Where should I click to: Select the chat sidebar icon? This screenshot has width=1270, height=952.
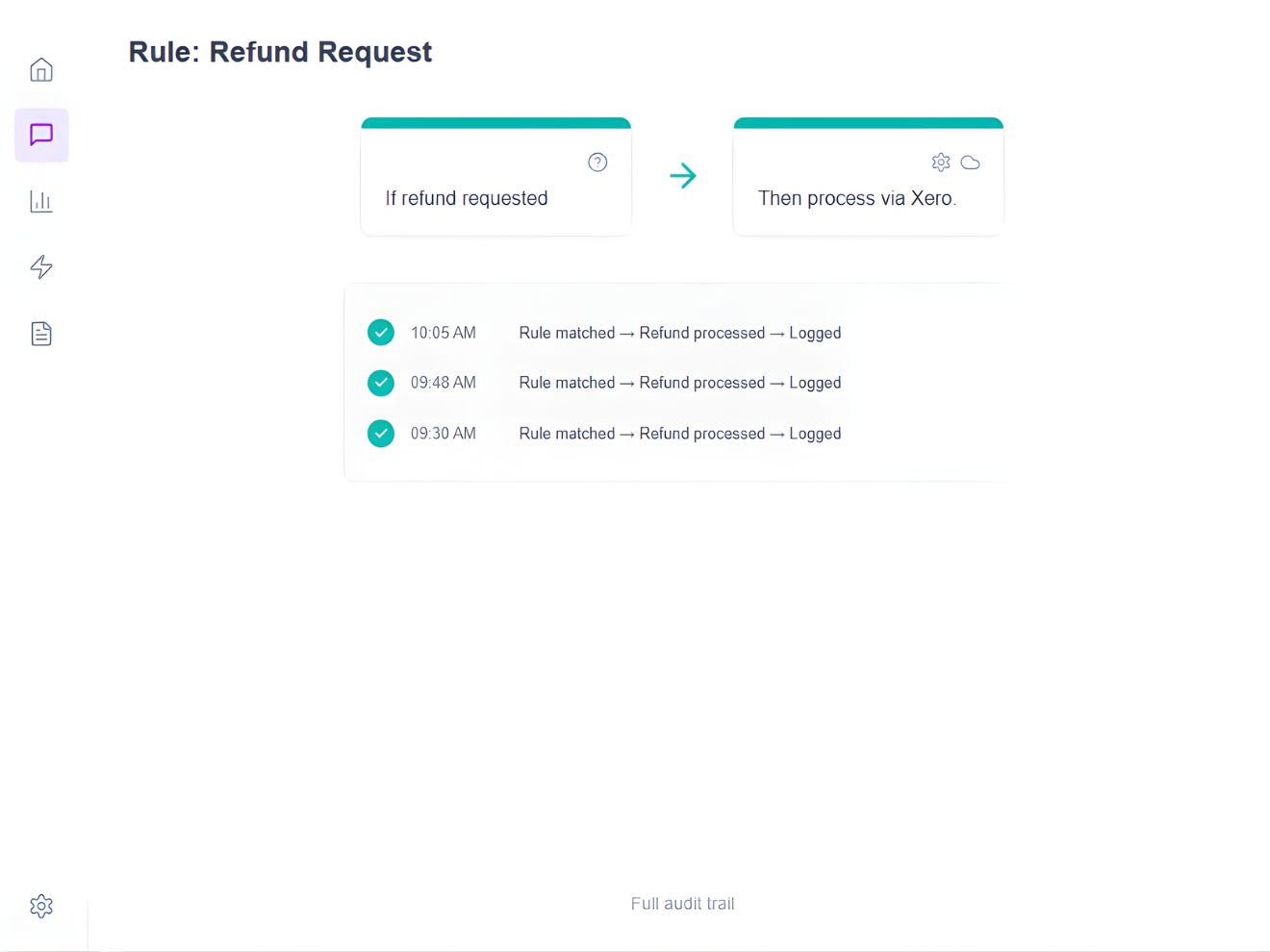point(40,135)
